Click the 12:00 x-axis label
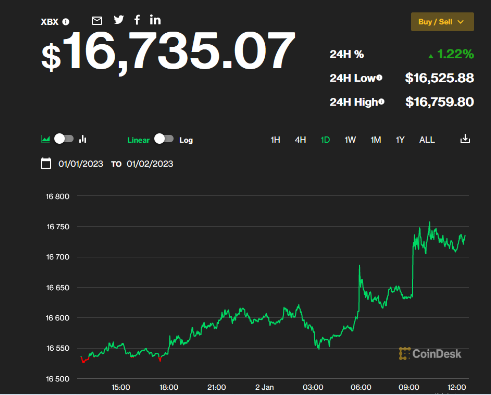491x395 pixels. coord(457,387)
